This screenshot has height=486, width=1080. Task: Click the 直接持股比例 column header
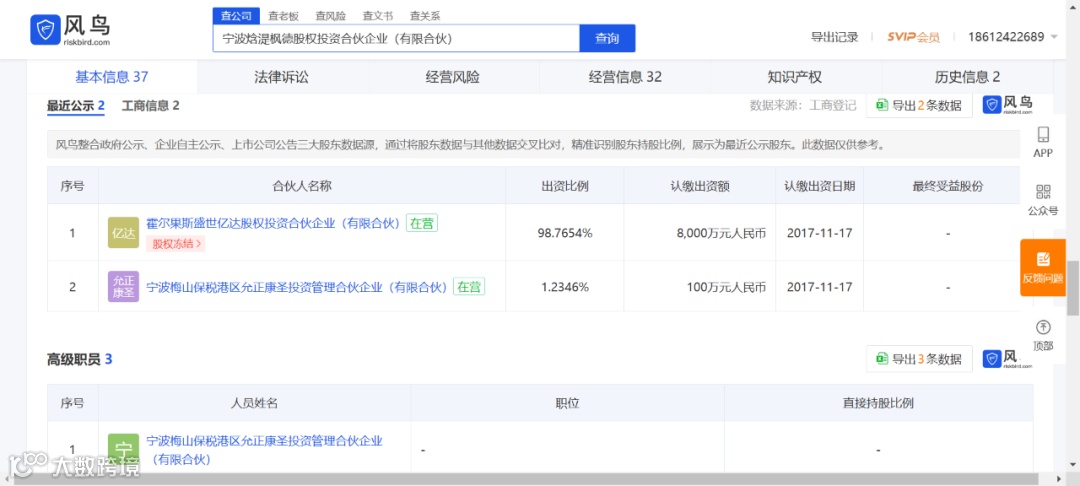pyautogui.click(x=878, y=403)
